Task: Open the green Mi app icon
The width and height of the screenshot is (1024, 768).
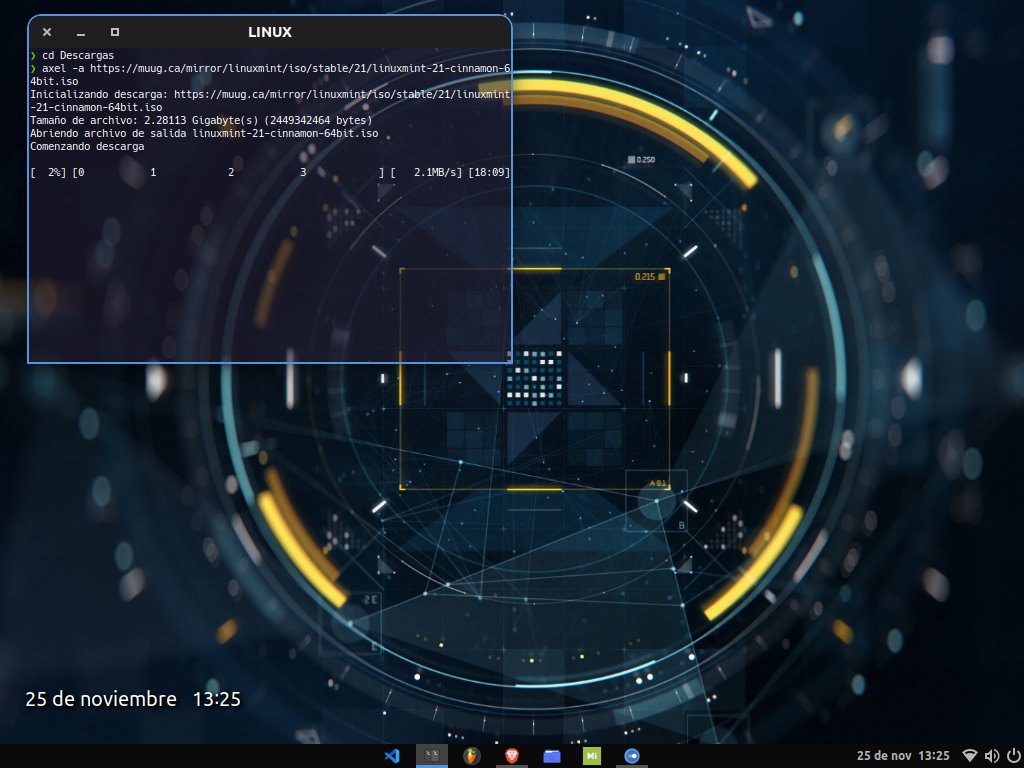Action: 592,756
